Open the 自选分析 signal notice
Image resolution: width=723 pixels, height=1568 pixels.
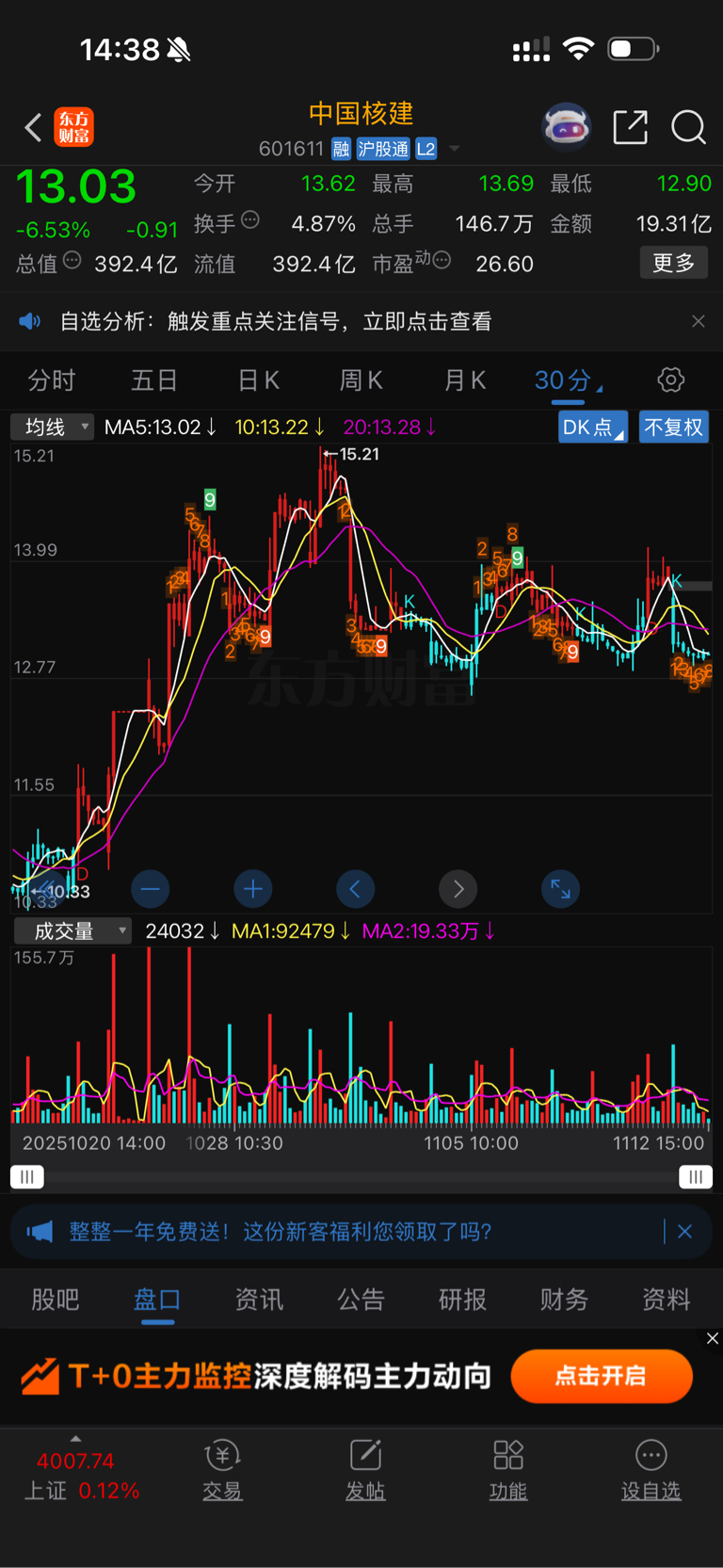point(276,322)
